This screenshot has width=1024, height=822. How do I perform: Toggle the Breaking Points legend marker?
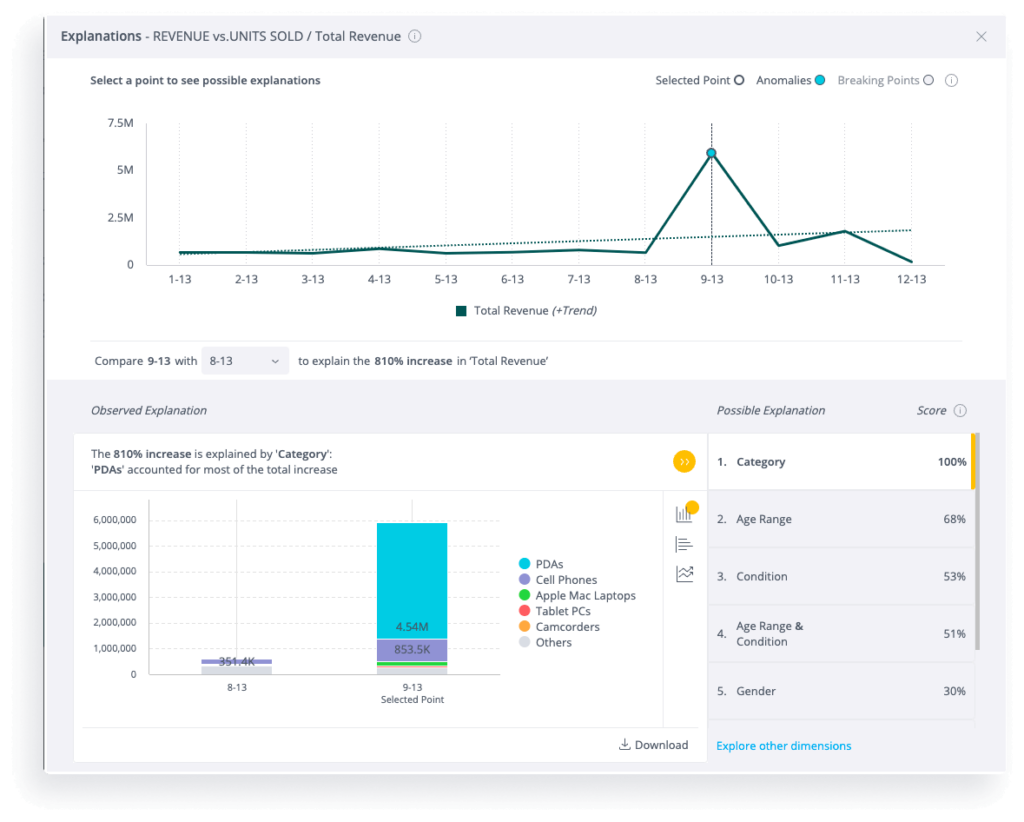[x=928, y=80]
